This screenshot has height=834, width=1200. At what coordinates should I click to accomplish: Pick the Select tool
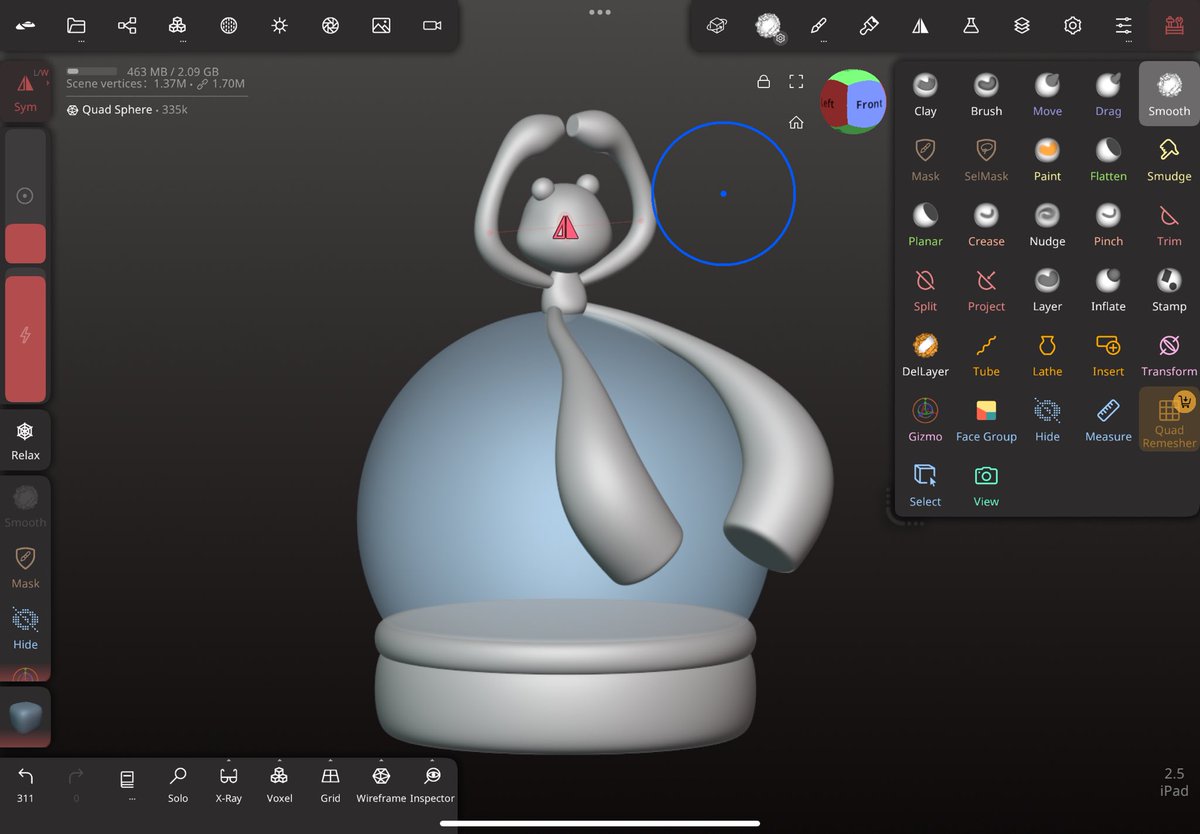pos(925,484)
